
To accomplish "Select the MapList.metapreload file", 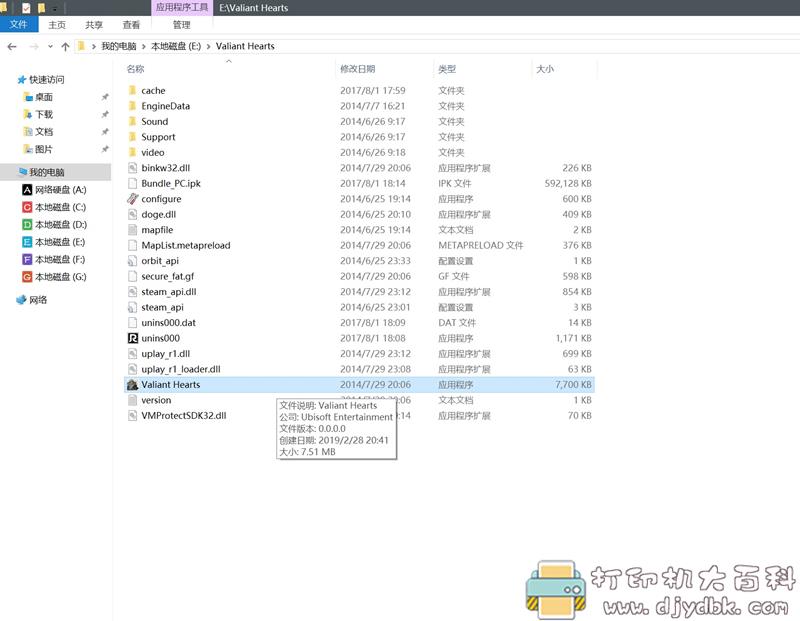I will coord(186,245).
